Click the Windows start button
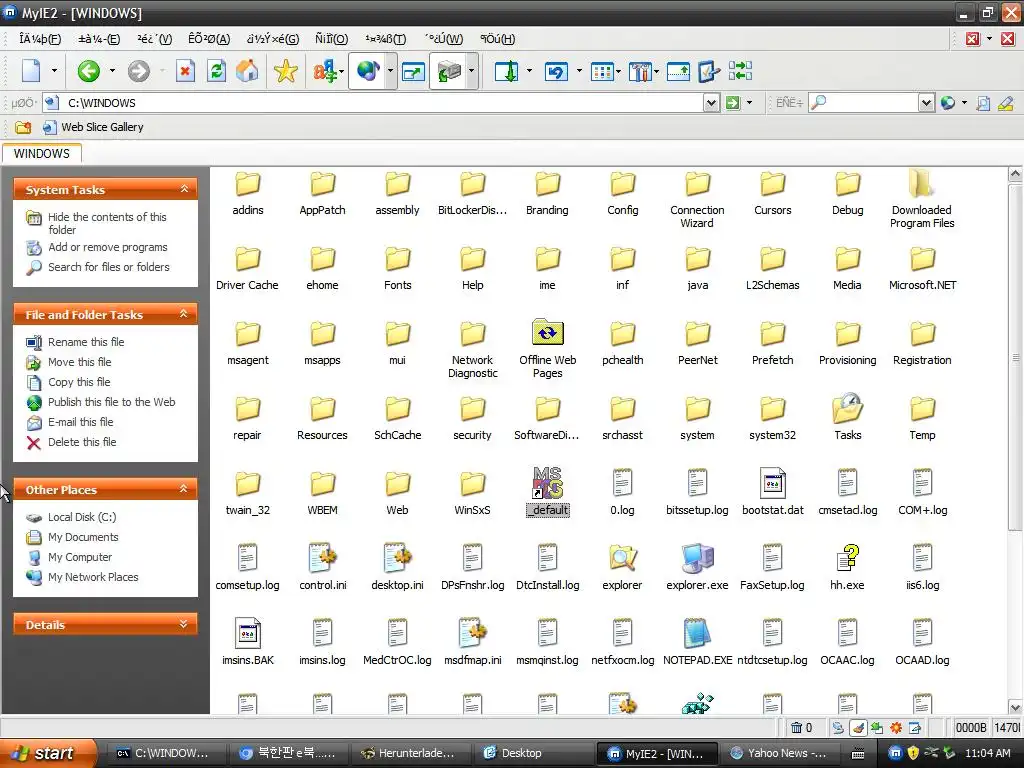Image resolution: width=1024 pixels, height=768 pixels. [x=48, y=753]
